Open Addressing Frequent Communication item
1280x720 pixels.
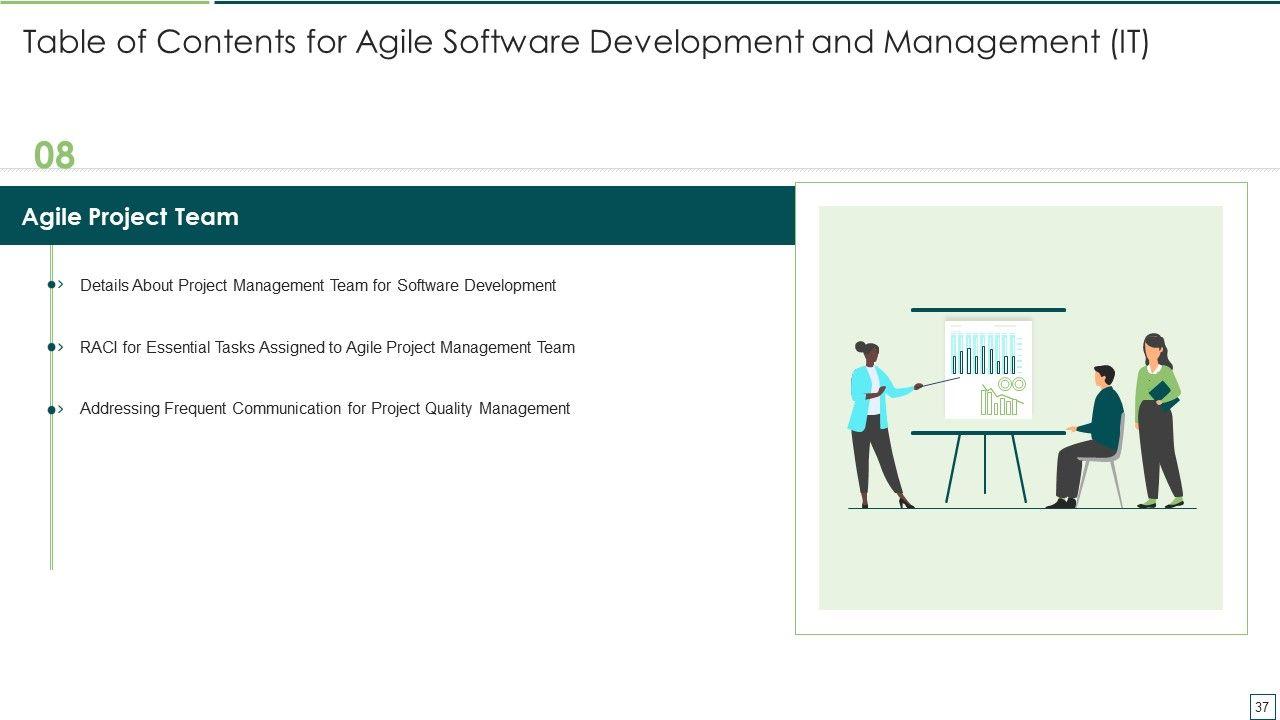click(324, 408)
